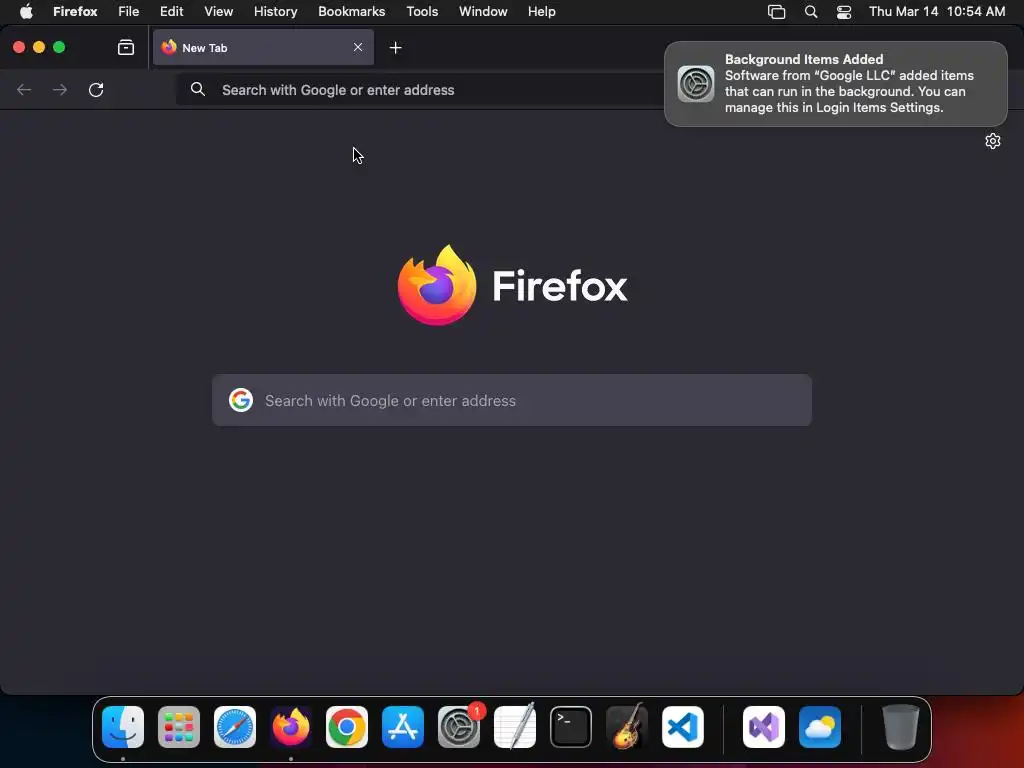Open the Firefox application menu
The width and height of the screenshot is (1024, 768).
[75, 11]
